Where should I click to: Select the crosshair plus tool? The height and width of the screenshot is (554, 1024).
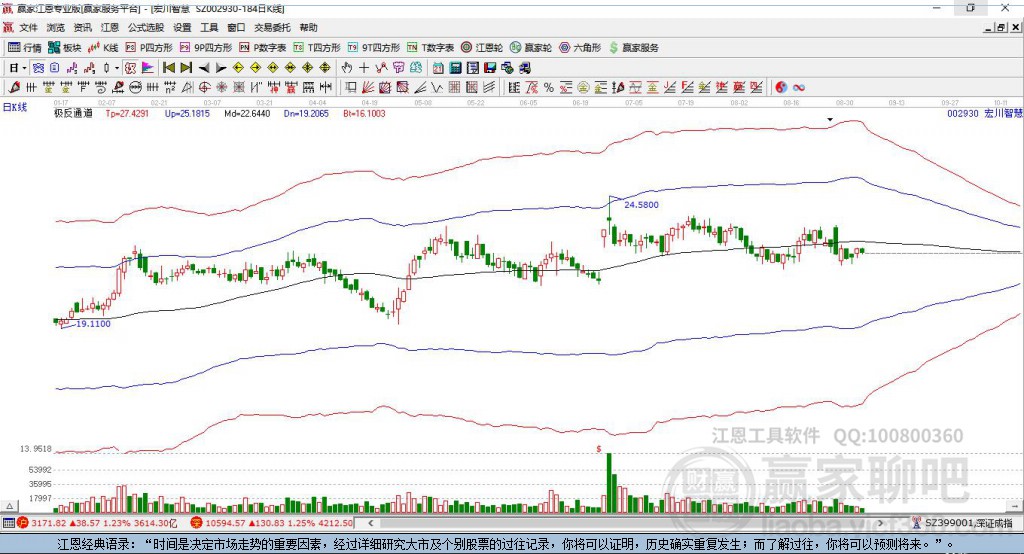click(364, 68)
